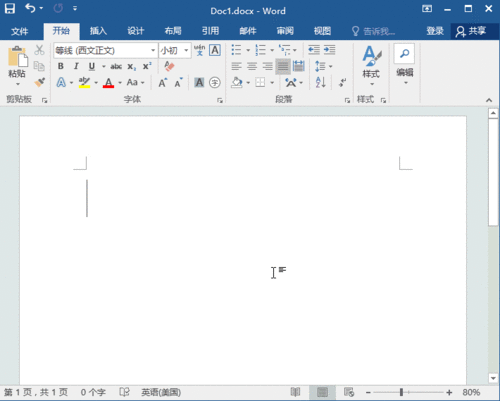Shrink font size button

tap(179, 82)
